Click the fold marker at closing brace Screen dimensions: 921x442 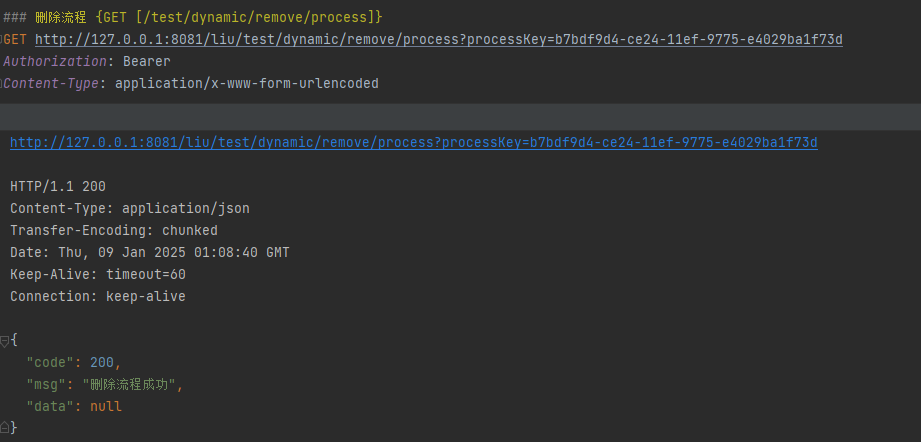5,428
